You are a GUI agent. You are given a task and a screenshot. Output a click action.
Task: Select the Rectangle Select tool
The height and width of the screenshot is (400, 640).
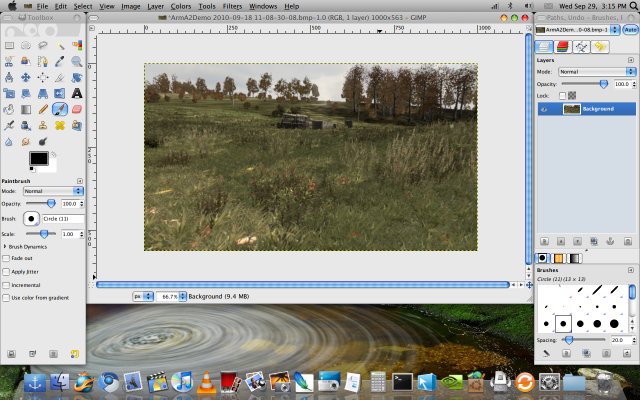pyautogui.click(x=9, y=45)
